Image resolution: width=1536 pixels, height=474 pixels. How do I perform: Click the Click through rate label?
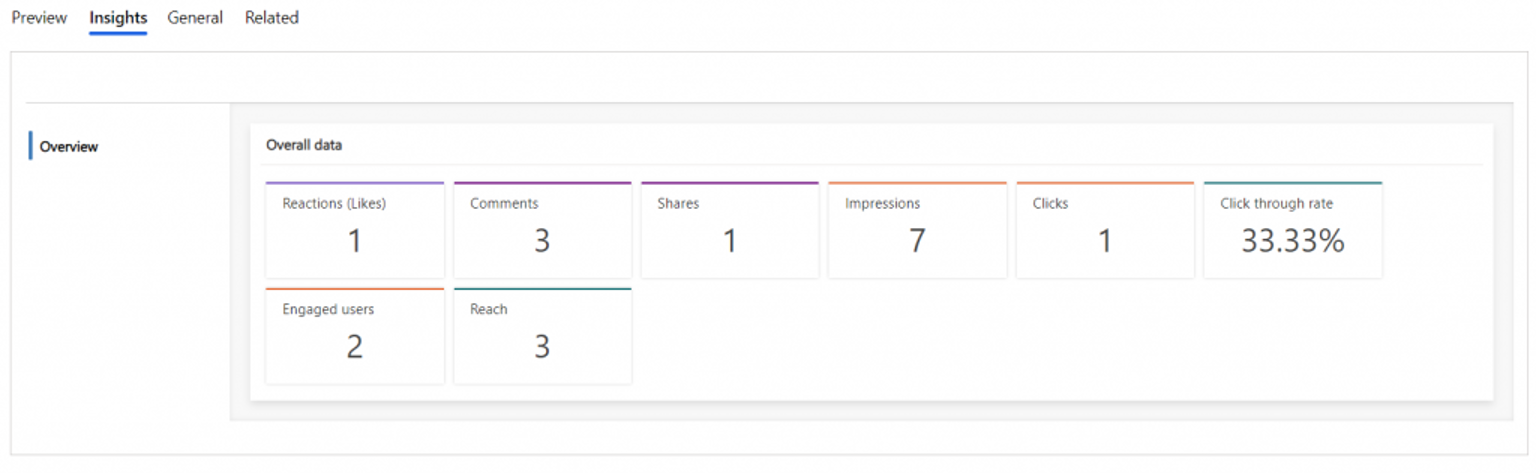click(1276, 204)
